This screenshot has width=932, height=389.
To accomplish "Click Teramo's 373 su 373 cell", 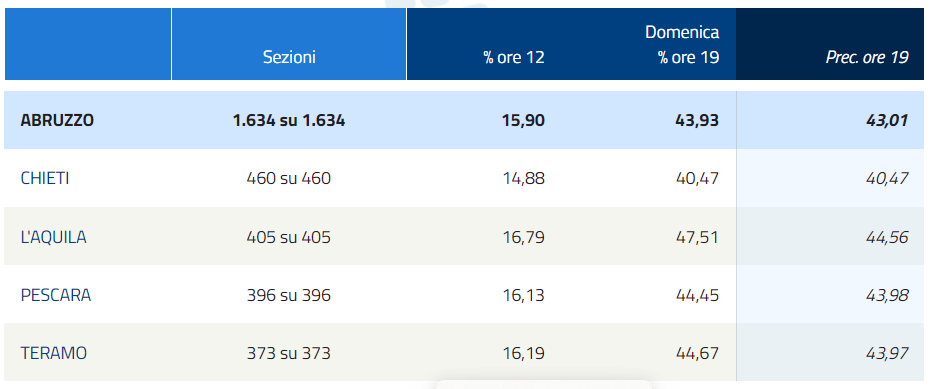I will coord(289,353).
